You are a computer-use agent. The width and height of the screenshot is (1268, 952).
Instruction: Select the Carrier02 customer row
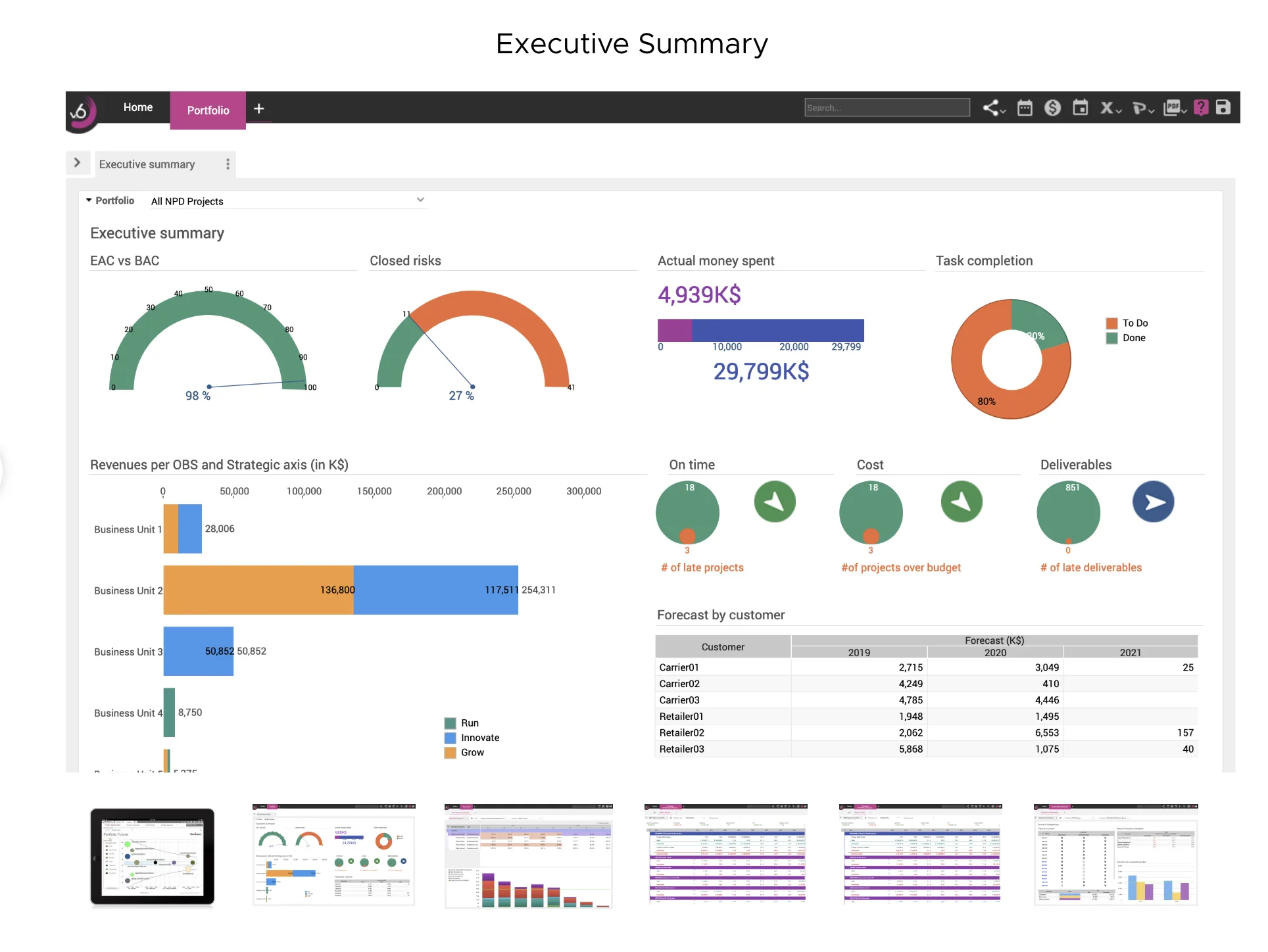click(x=926, y=684)
